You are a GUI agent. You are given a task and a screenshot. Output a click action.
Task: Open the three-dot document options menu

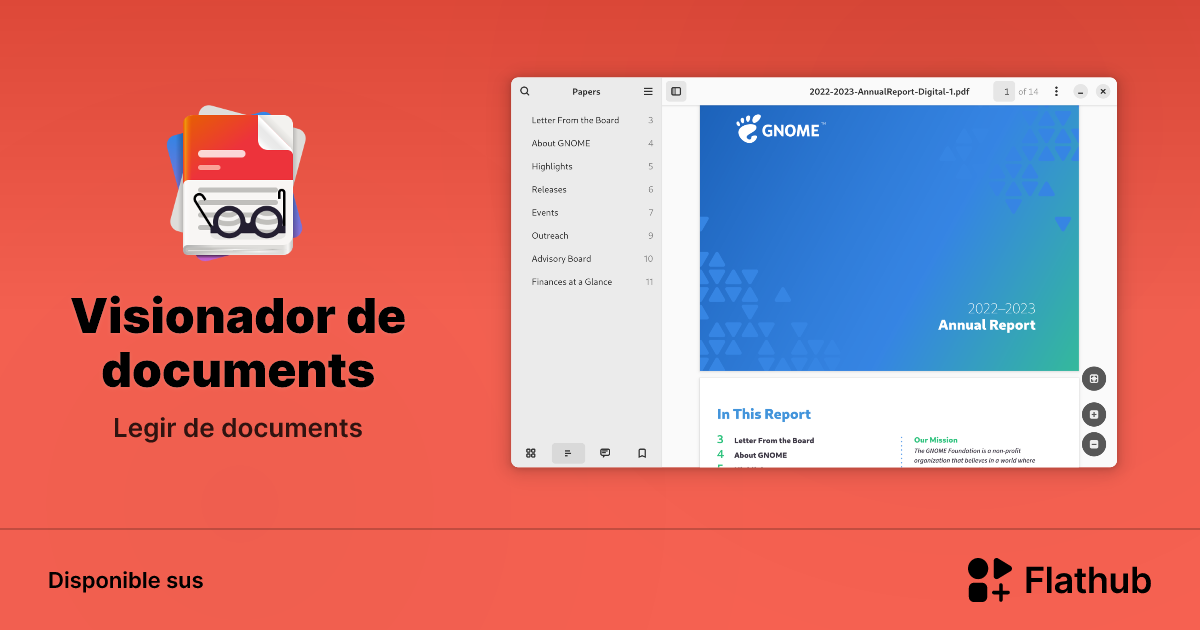(1056, 91)
